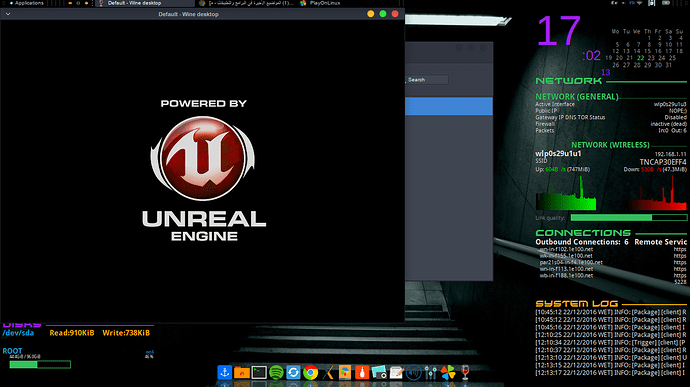Image resolution: width=690 pixels, height=387 pixels.
Task: Minimize the Wine desktop window (yellow button)
Action: [x=371, y=14]
